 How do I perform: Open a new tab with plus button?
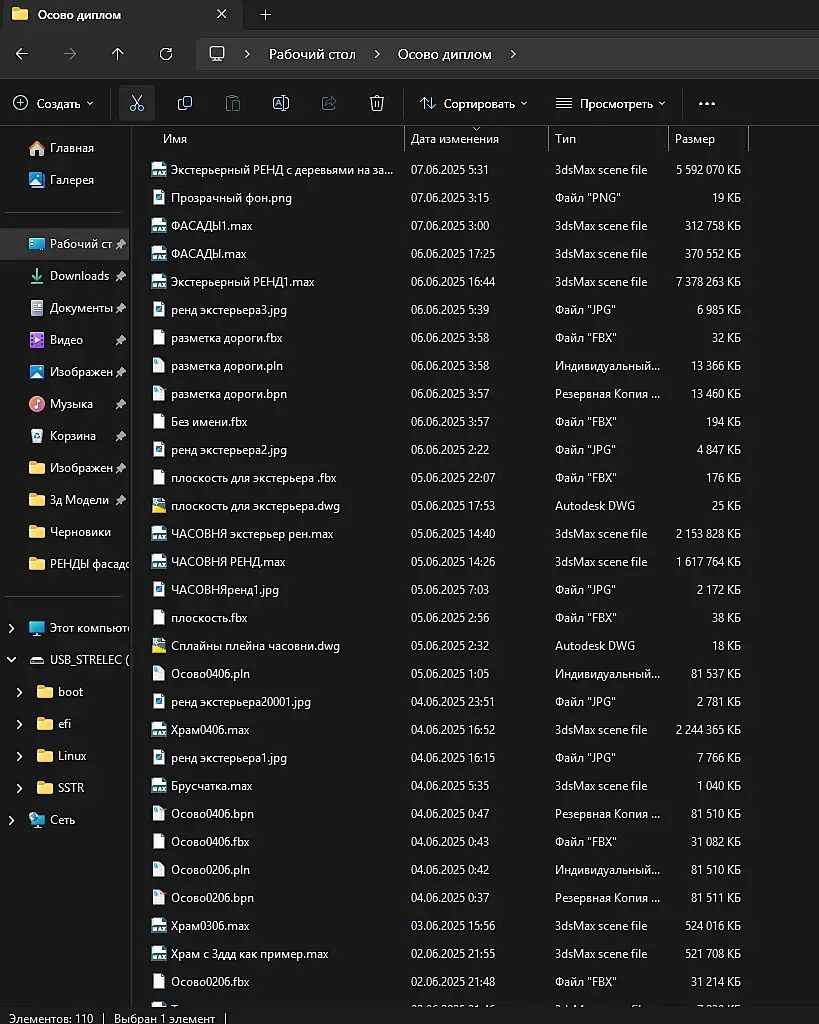tap(265, 14)
